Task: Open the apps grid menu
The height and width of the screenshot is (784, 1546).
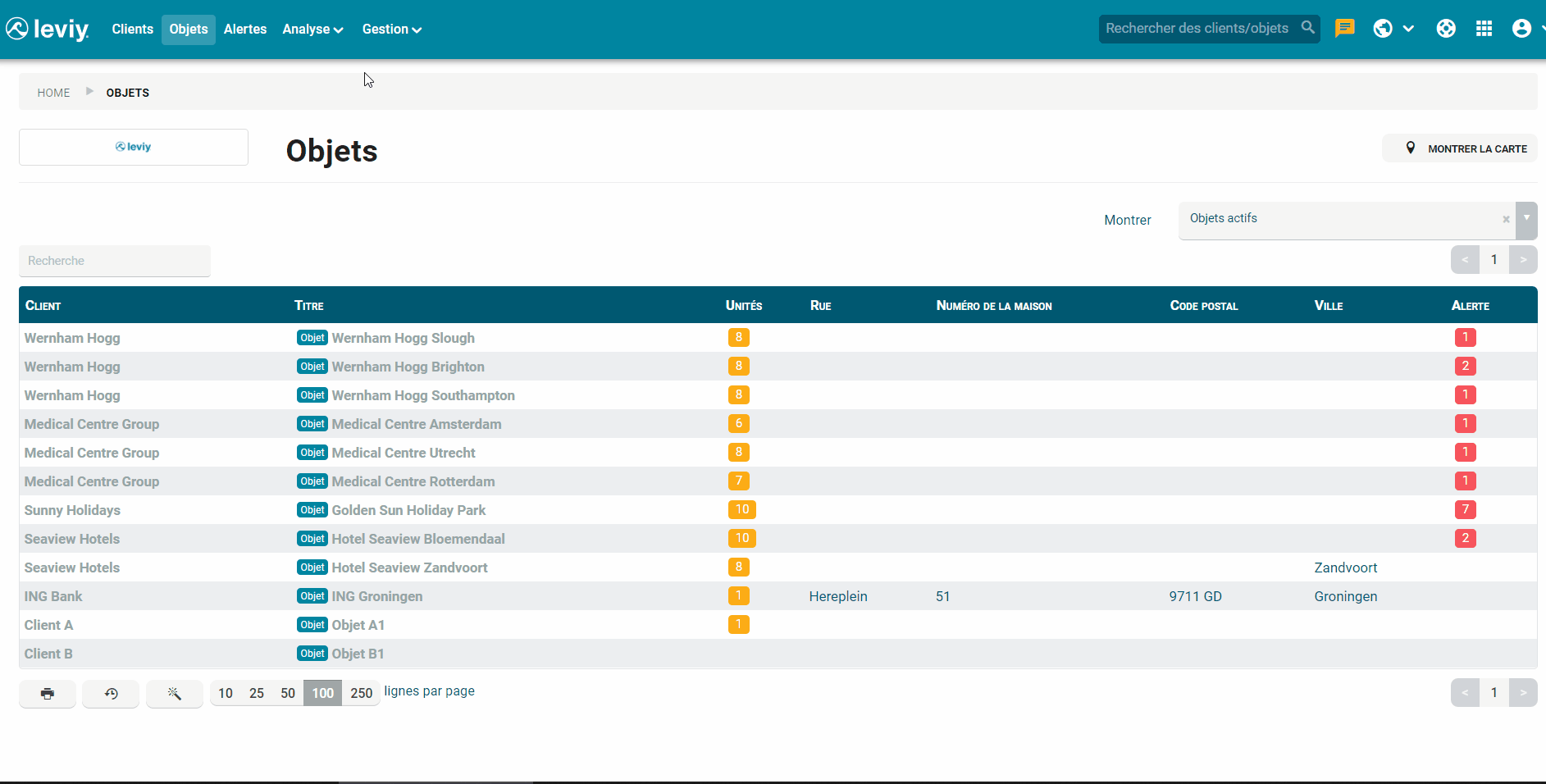Action: click(x=1484, y=29)
